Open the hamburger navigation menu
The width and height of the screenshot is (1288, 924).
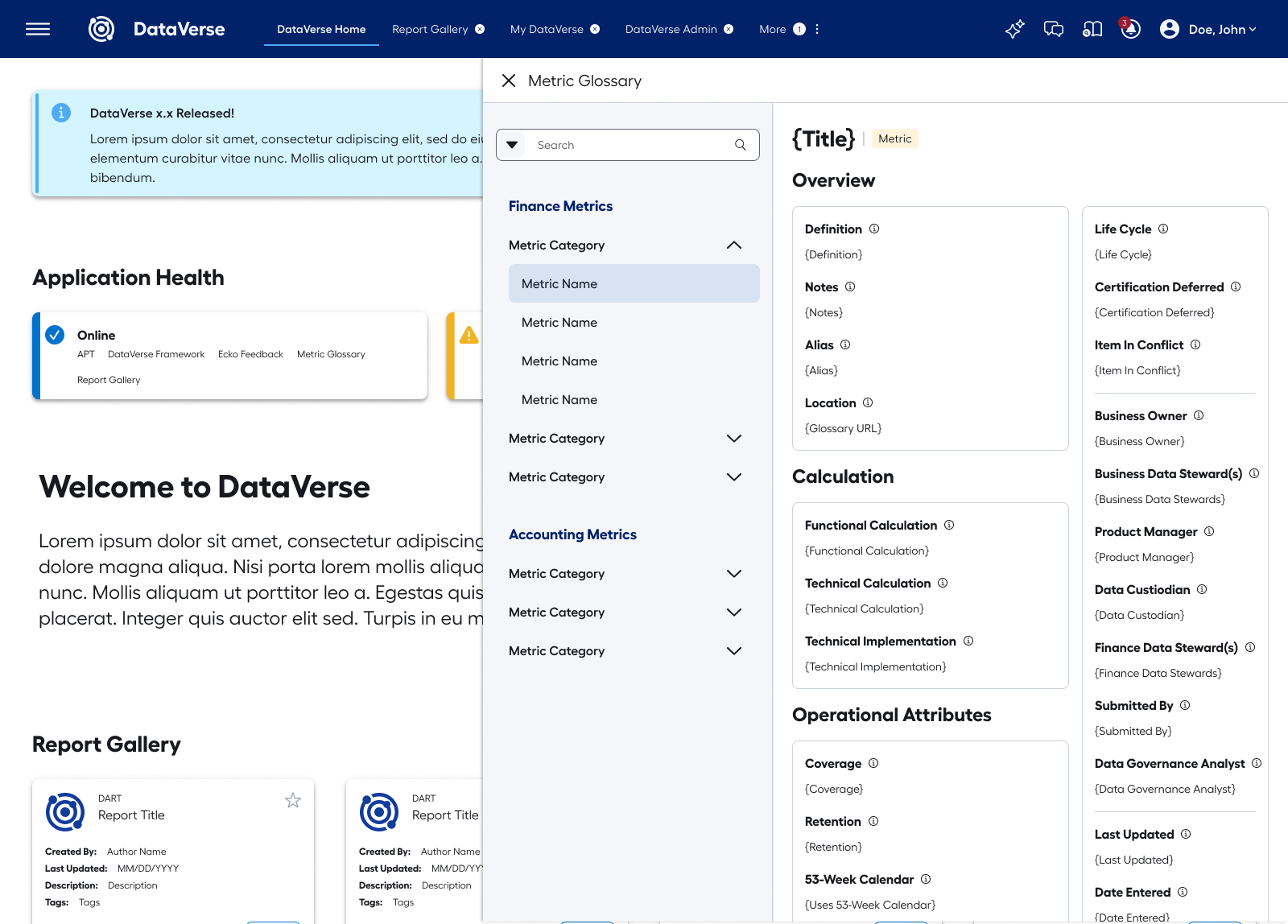click(37, 29)
